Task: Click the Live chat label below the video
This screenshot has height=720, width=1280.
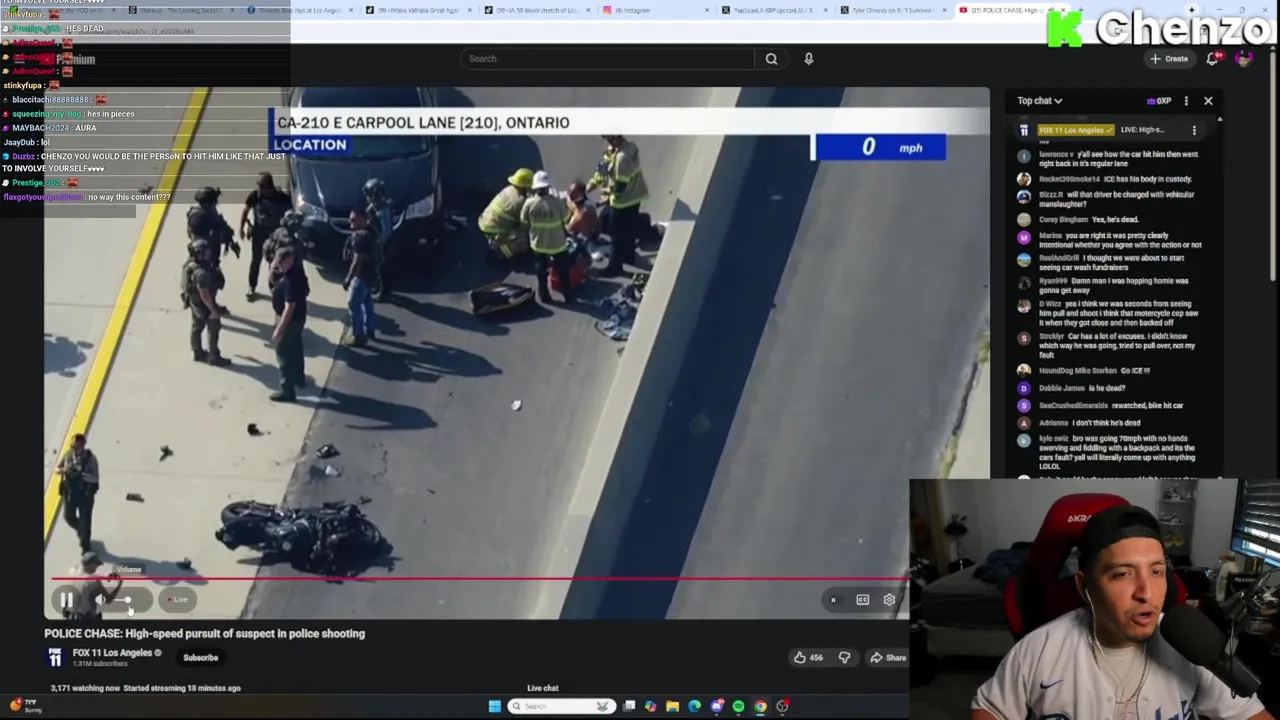Action: pyautogui.click(x=543, y=688)
